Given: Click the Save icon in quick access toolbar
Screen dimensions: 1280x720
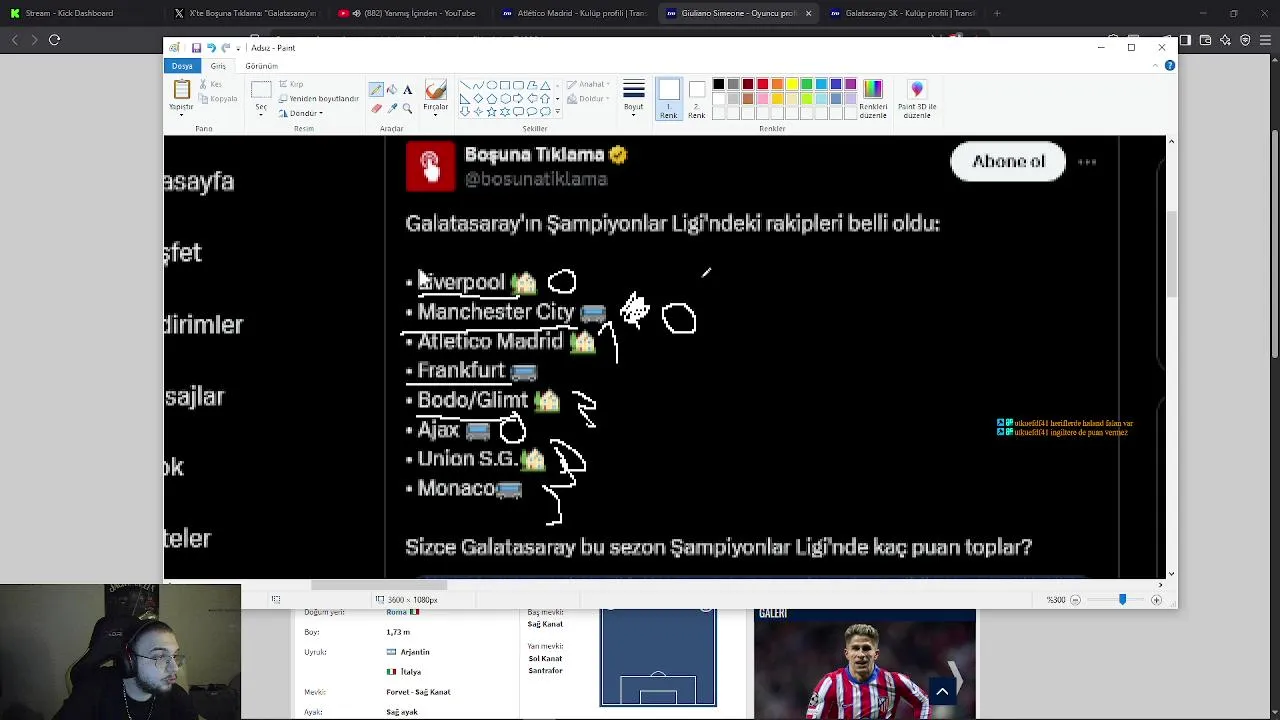Looking at the screenshot, I should click(196, 48).
